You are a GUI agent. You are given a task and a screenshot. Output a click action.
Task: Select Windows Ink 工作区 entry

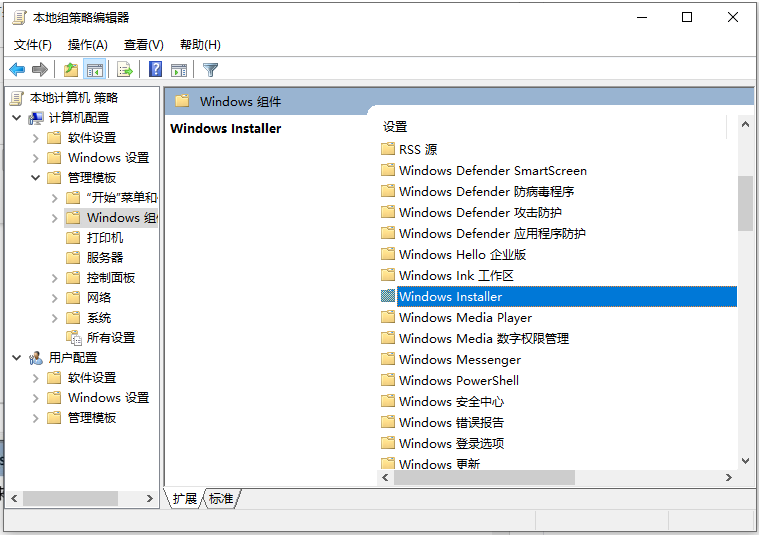coord(456,275)
